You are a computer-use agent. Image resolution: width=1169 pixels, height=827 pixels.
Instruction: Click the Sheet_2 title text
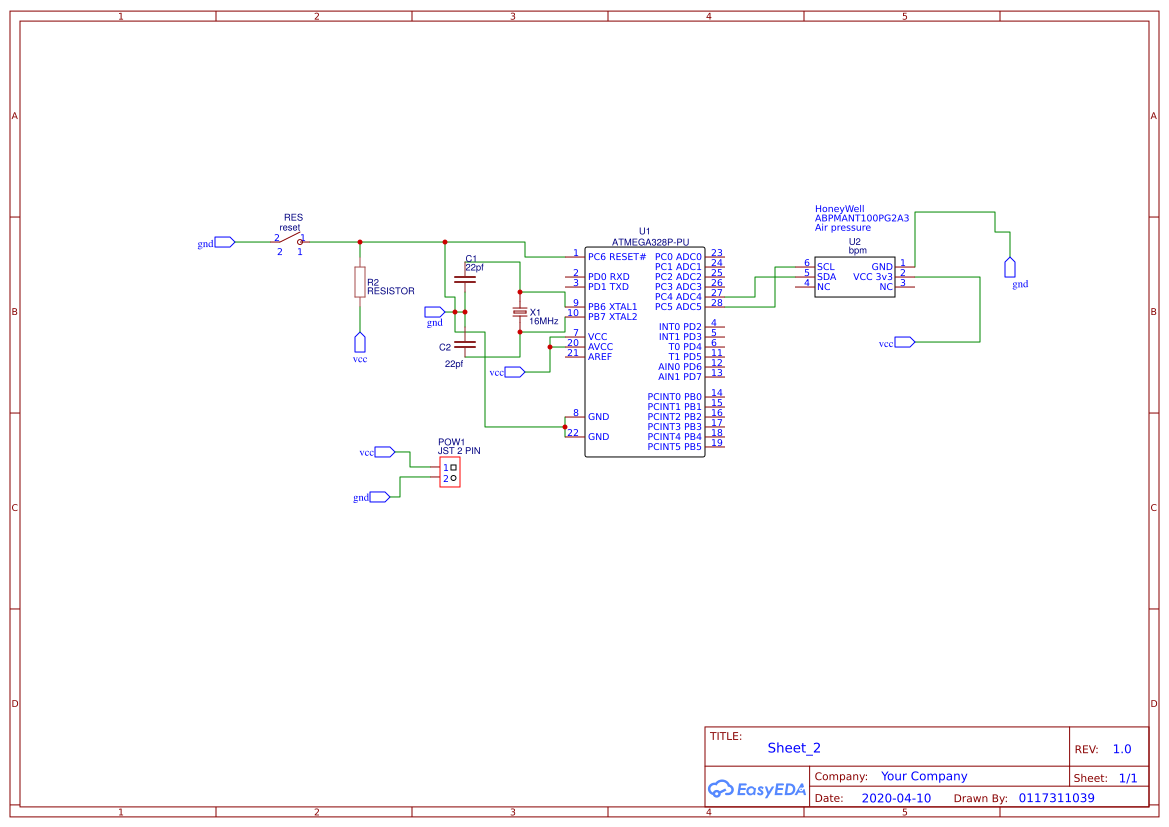(793, 747)
